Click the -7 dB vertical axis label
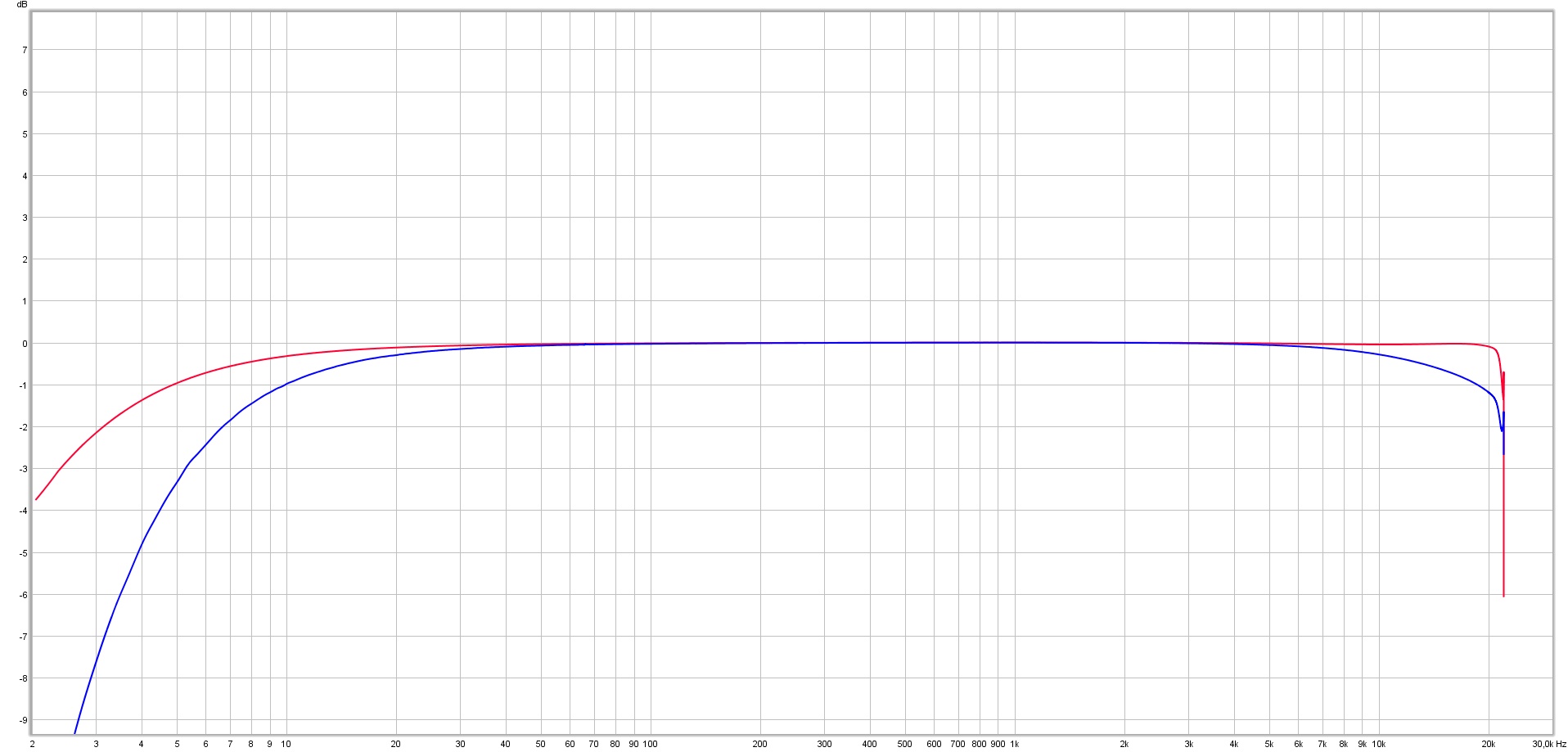Viewport: 1568px width, 752px height. point(23,637)
